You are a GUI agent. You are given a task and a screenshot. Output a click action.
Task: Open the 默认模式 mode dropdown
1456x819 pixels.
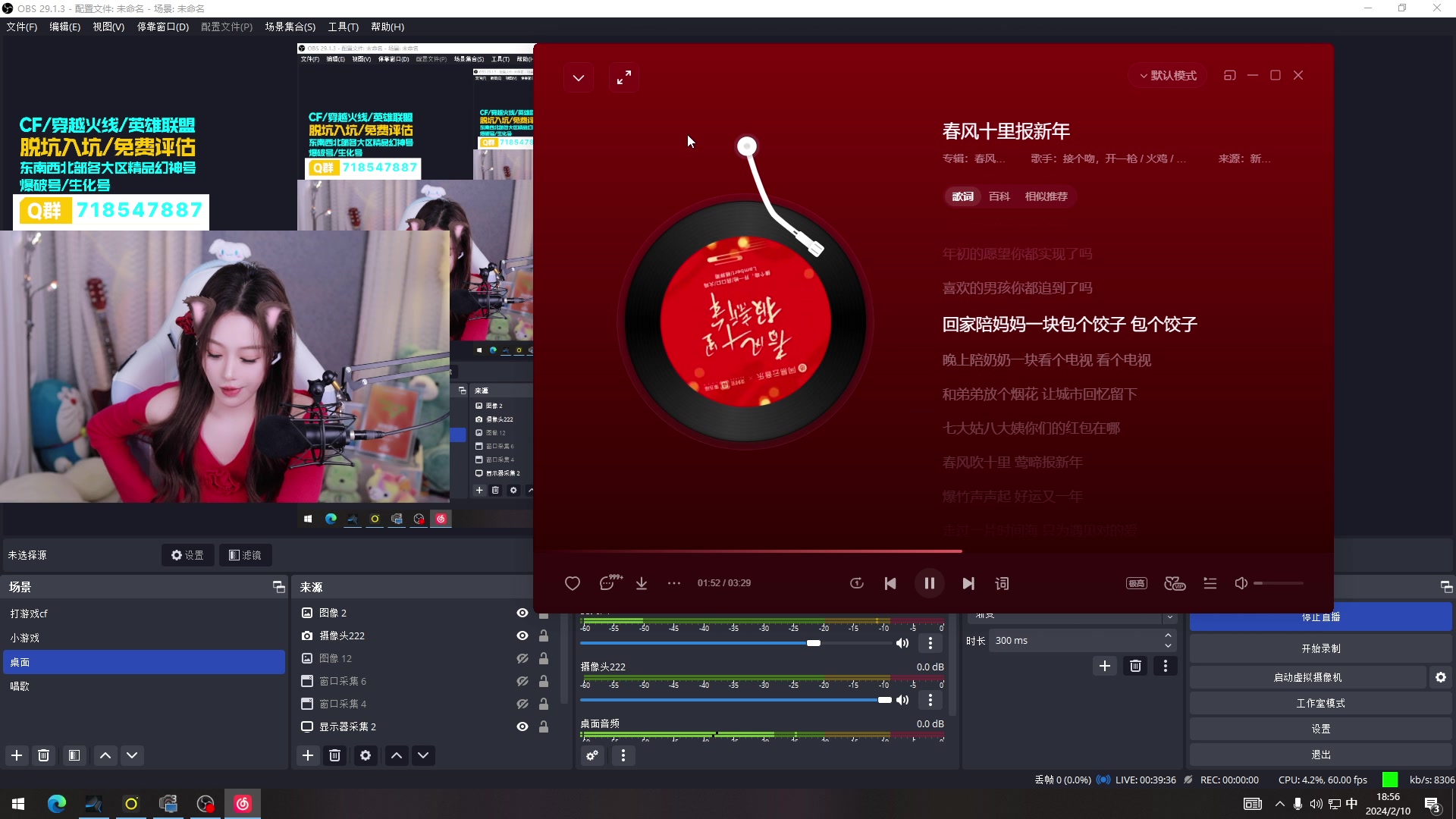click(1168, 76)
